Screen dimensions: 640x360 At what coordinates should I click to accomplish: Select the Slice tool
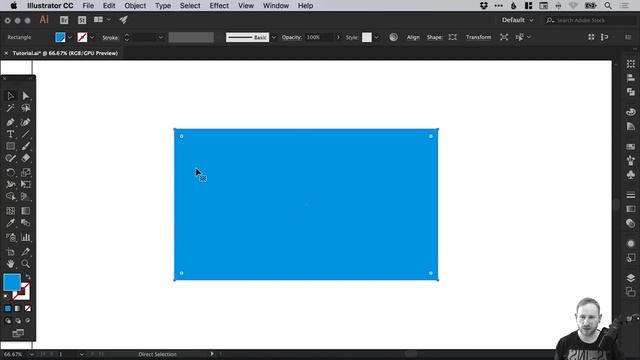25,251
